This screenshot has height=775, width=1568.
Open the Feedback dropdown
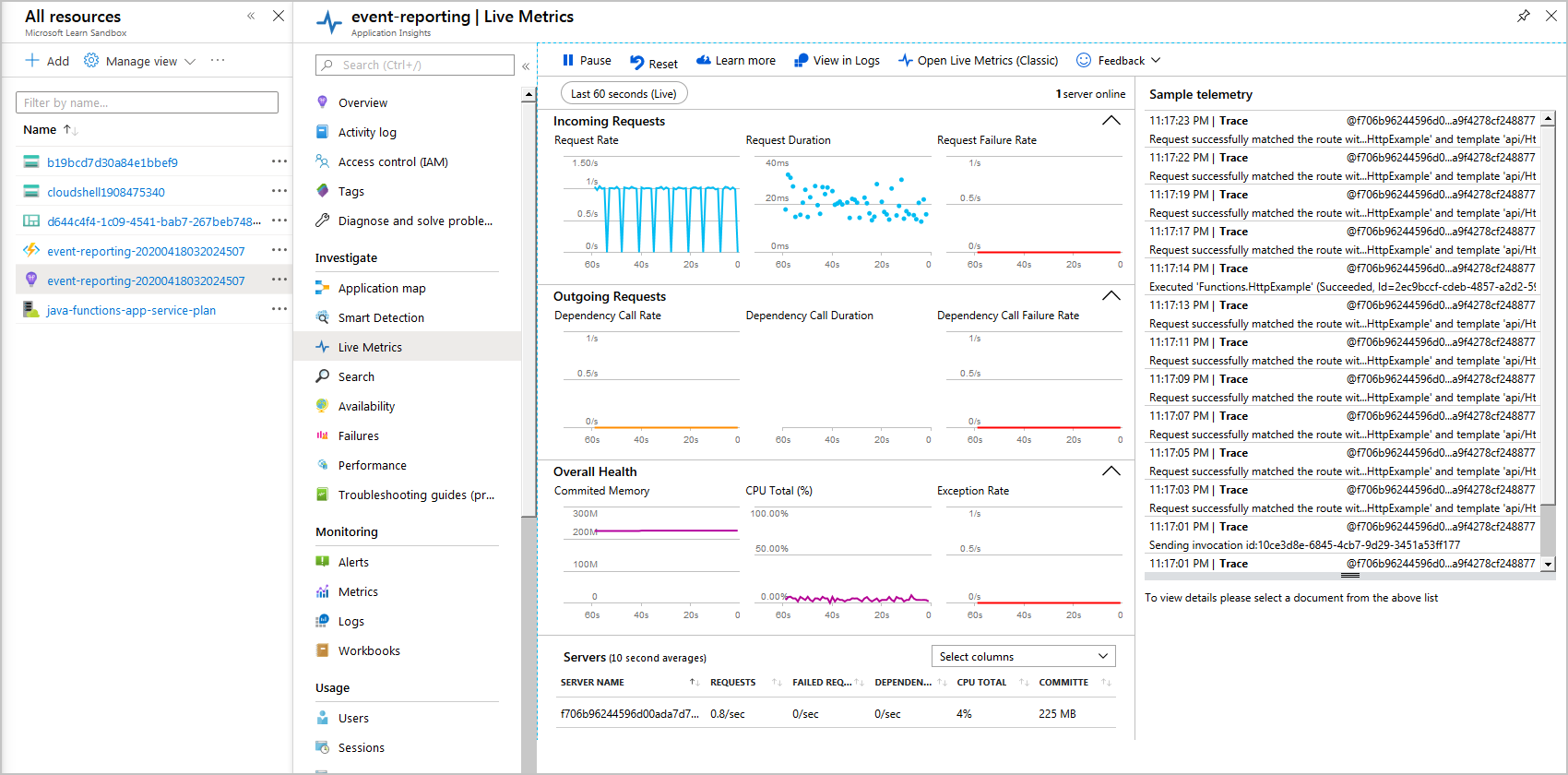1118,61
